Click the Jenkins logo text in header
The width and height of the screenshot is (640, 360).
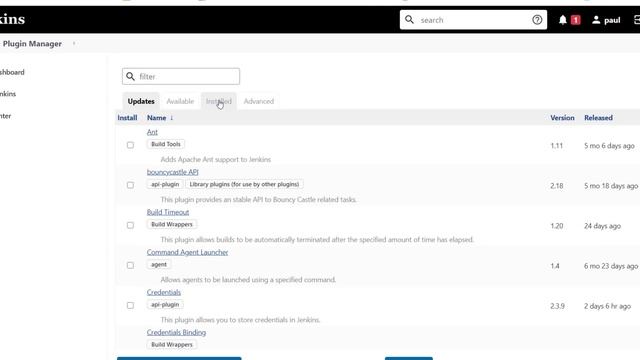(12, 19)
